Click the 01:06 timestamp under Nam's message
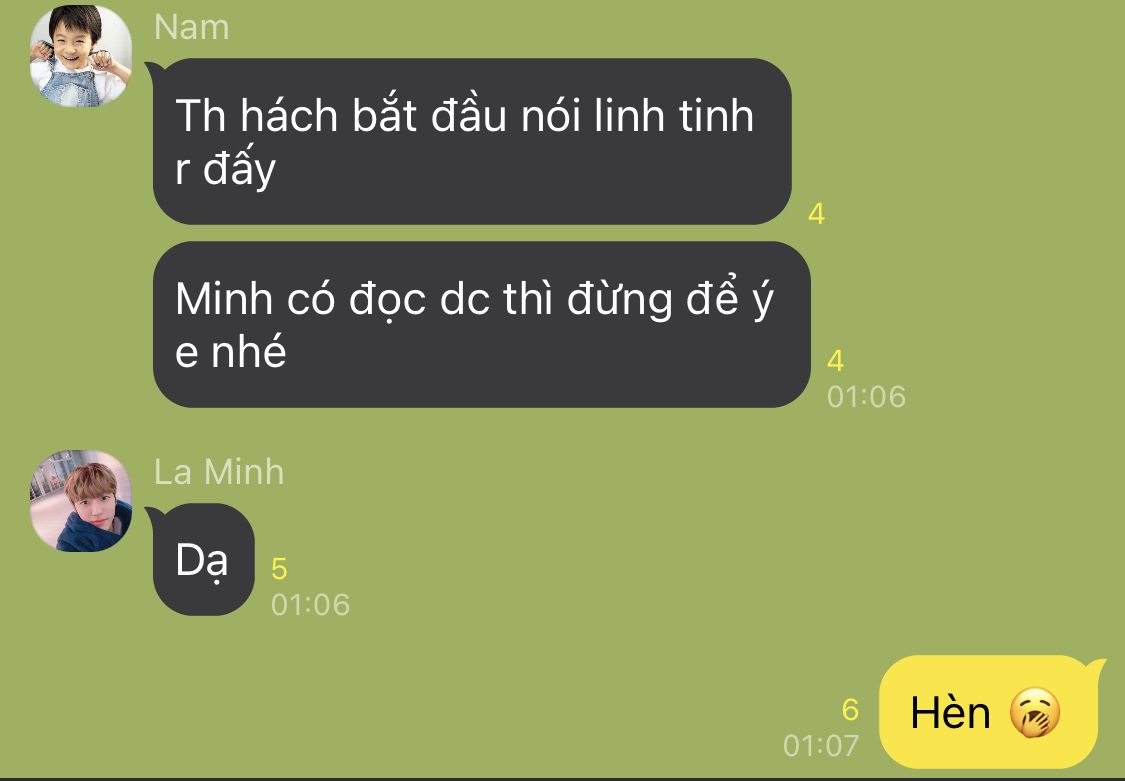The image size is (1125, 781). point(866,397)
